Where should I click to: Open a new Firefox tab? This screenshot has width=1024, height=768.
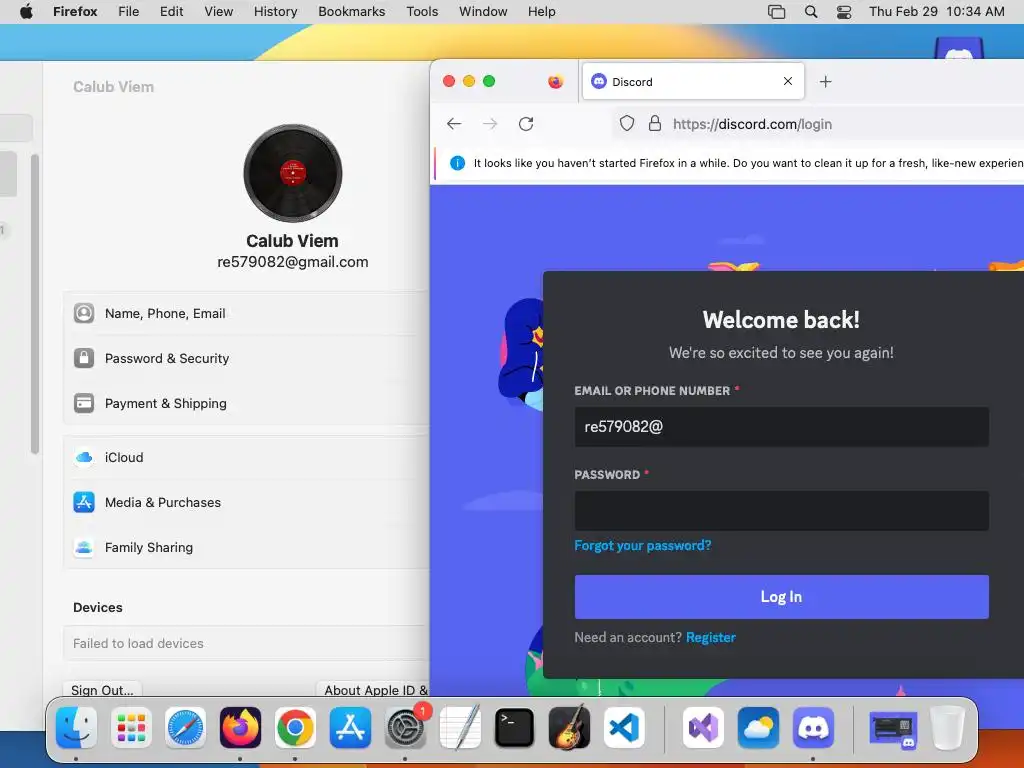pos(825,82)
